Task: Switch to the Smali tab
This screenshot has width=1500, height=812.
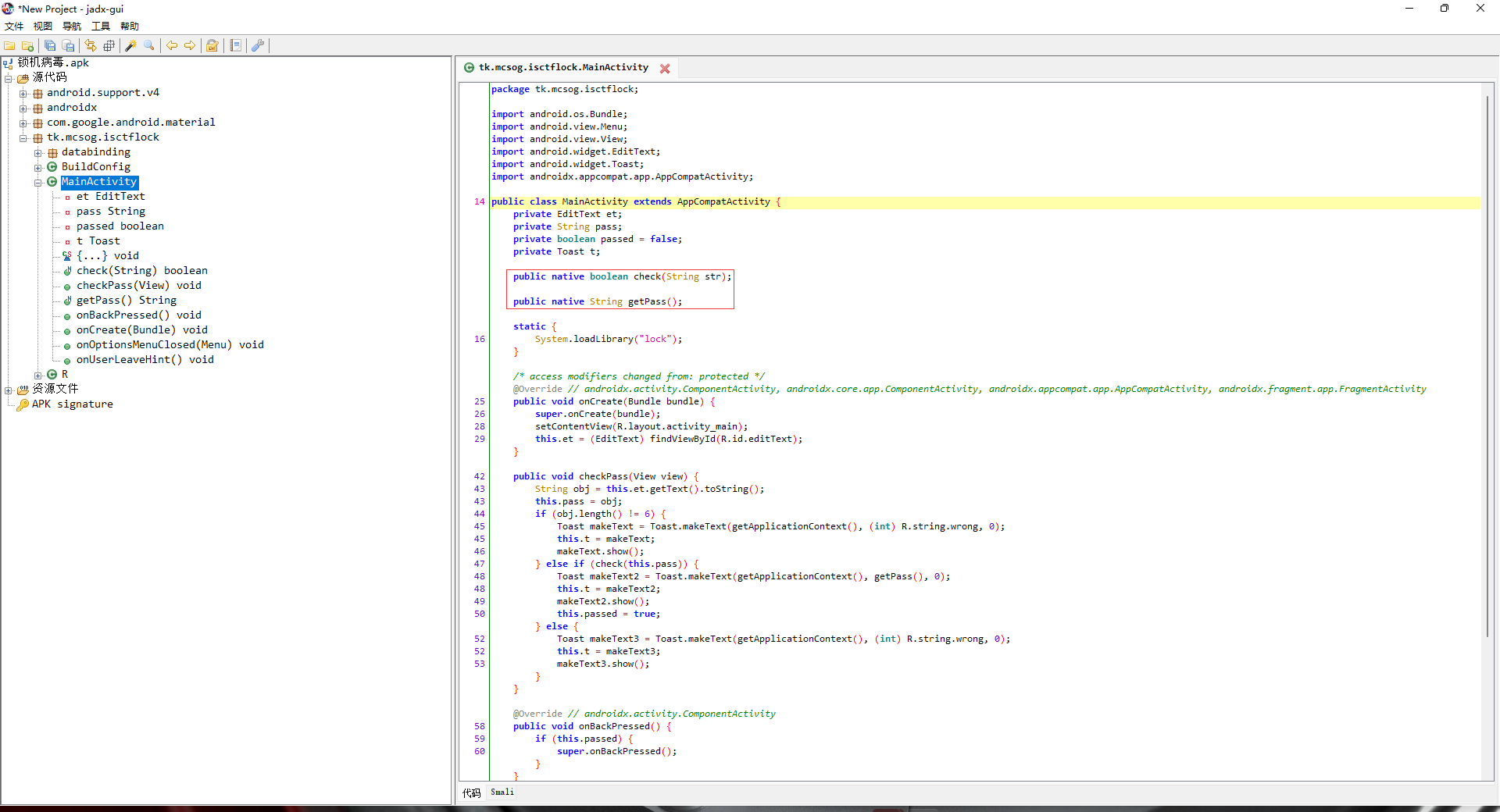Action: [502, 792]
